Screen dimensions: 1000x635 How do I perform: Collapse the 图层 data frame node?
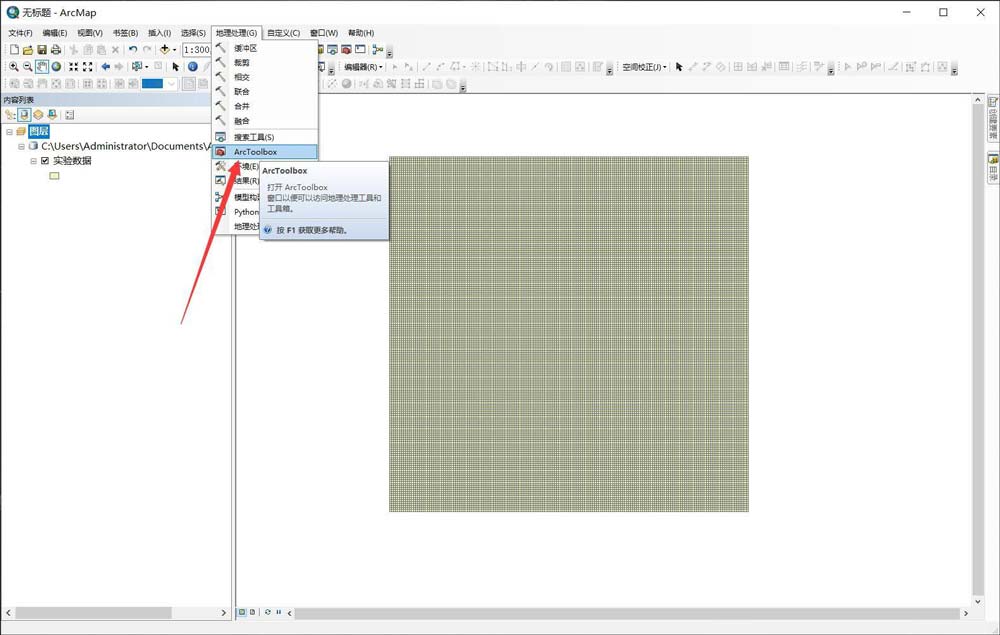click(x=9, y=131)
